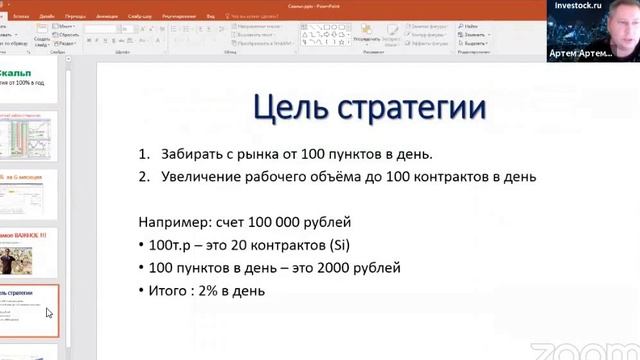
Task: Open the Section (Раздел) dropdown
Action: click(65, 43)
